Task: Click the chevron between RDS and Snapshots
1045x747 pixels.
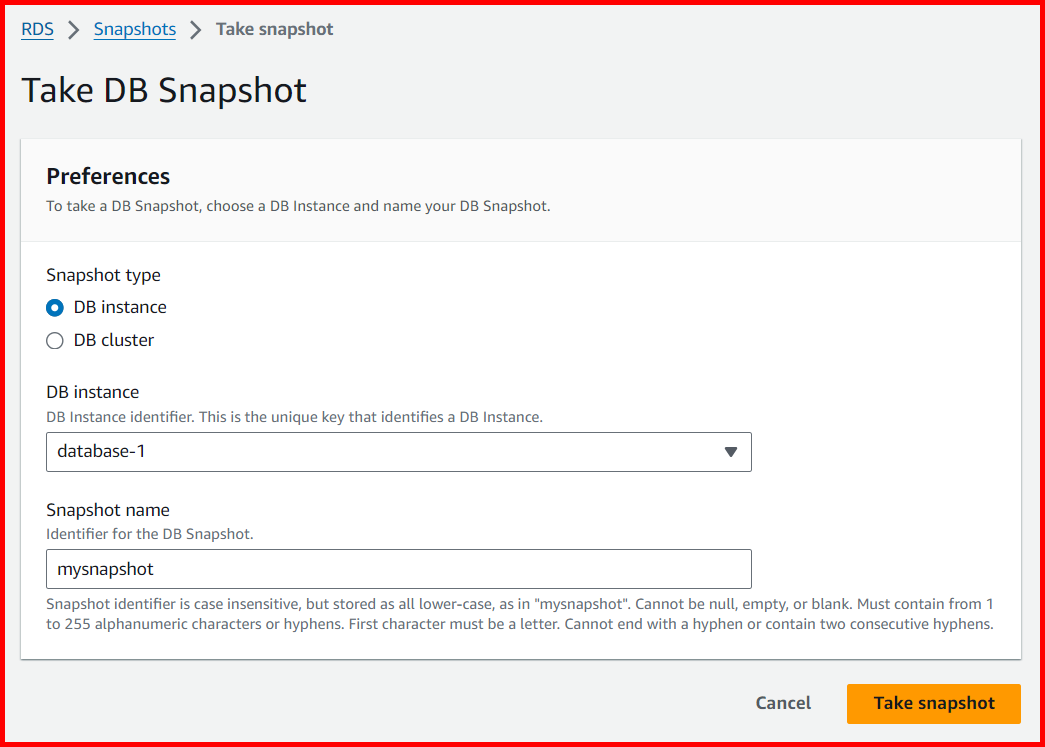Action: click(x=73, y=29)
